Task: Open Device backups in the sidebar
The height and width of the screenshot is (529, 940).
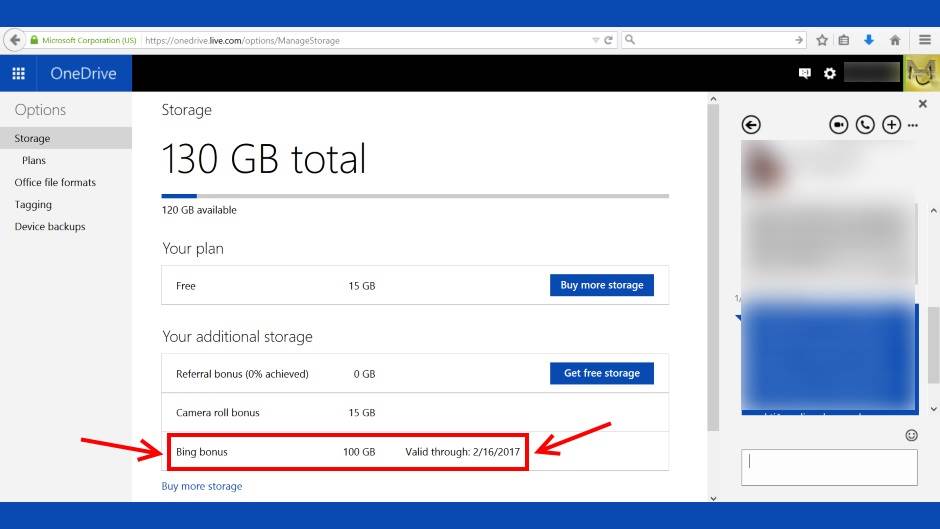Action: pos(50,226)
